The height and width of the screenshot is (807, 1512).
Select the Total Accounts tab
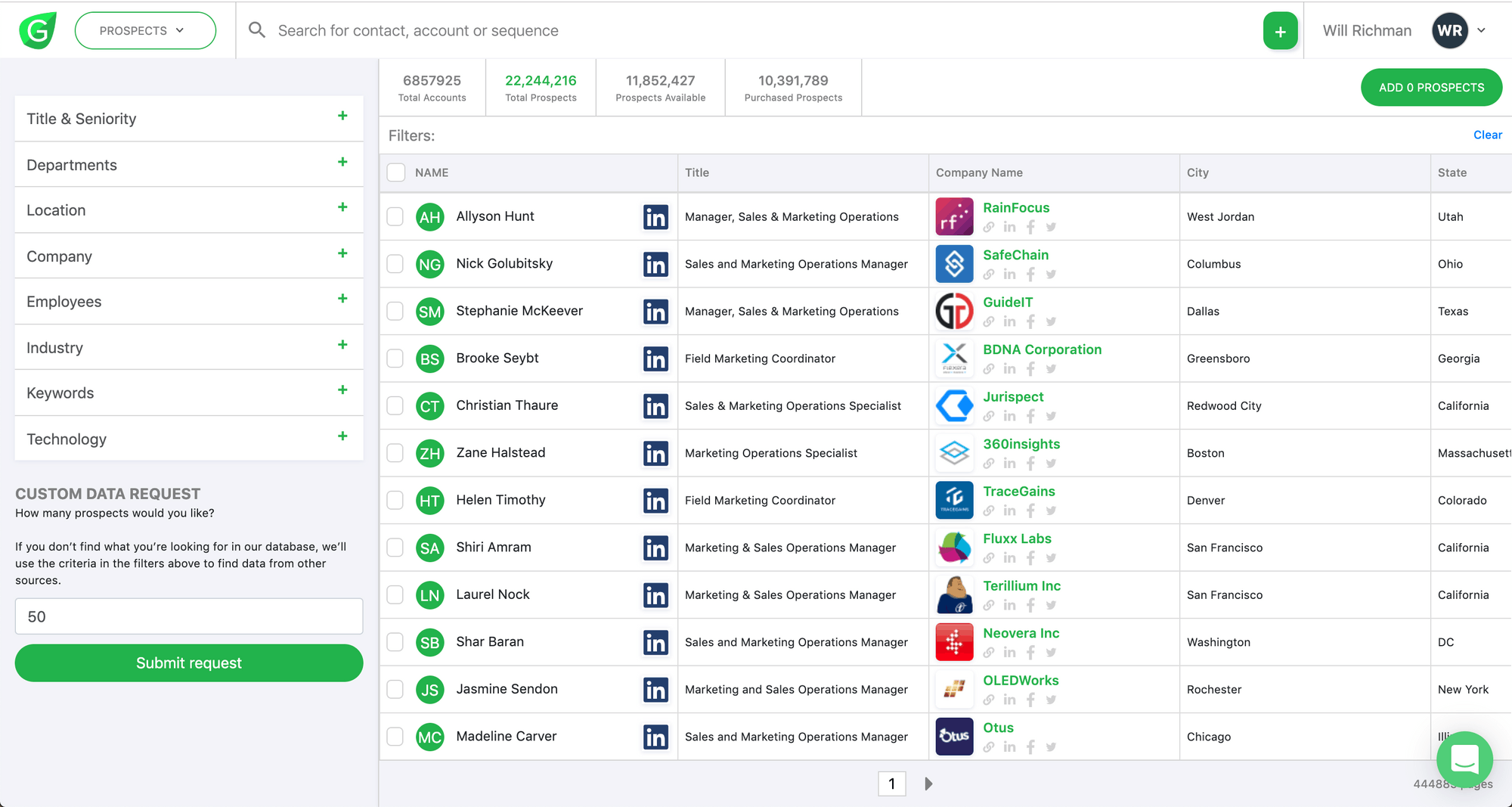pos(432,88)
